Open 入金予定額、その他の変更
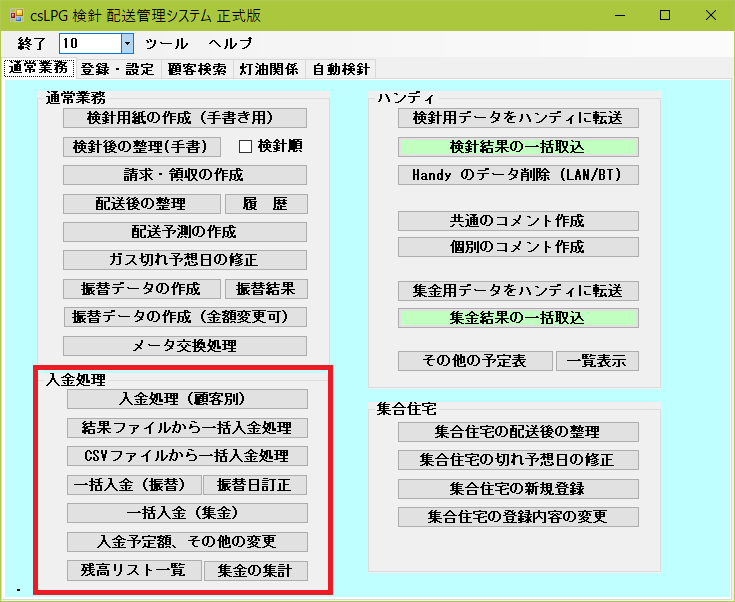This screenshot has width=735, height=602. coord(187,542)
